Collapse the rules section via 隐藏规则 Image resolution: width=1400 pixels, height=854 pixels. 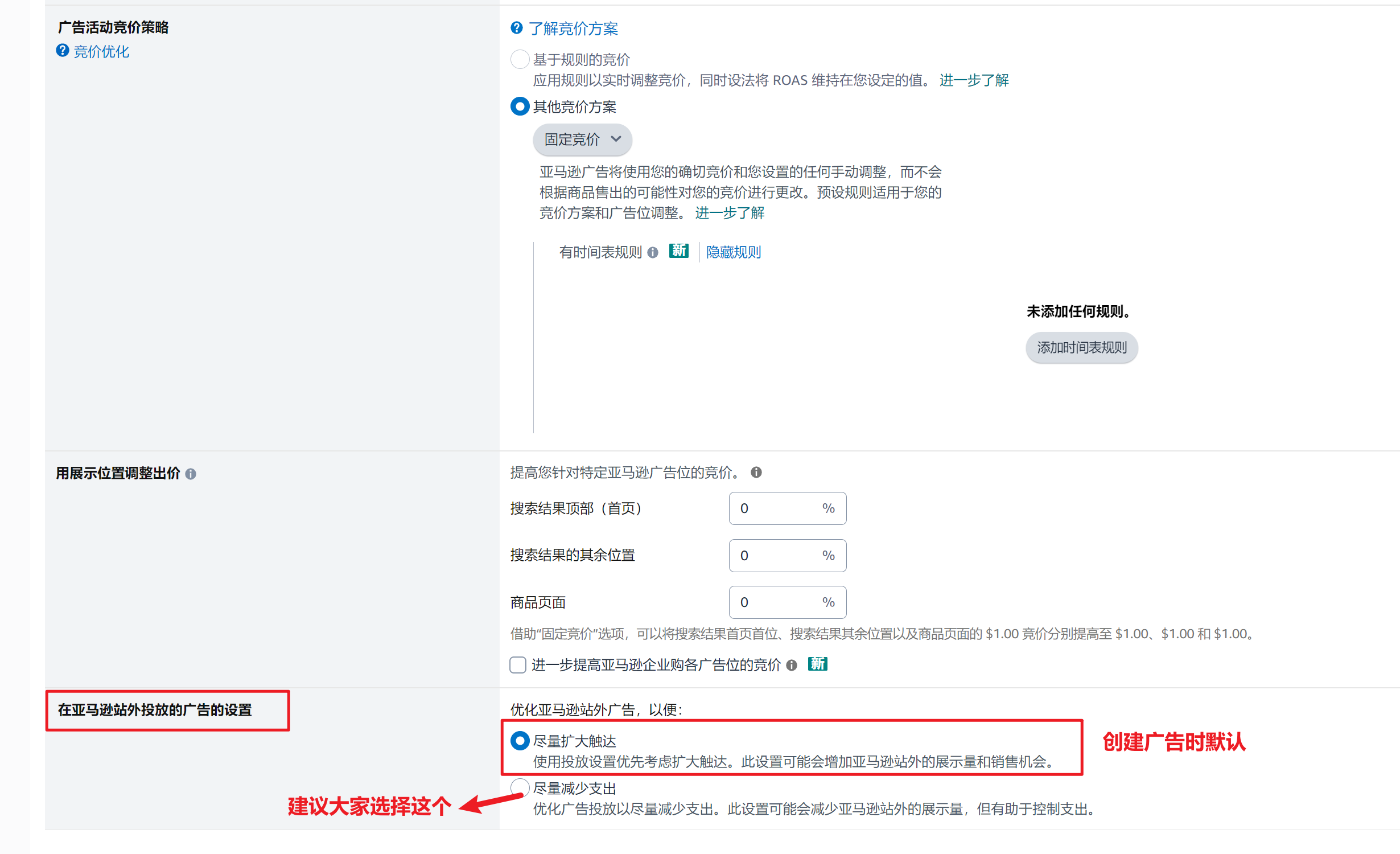pyautogui.click(x=733, y=252)
